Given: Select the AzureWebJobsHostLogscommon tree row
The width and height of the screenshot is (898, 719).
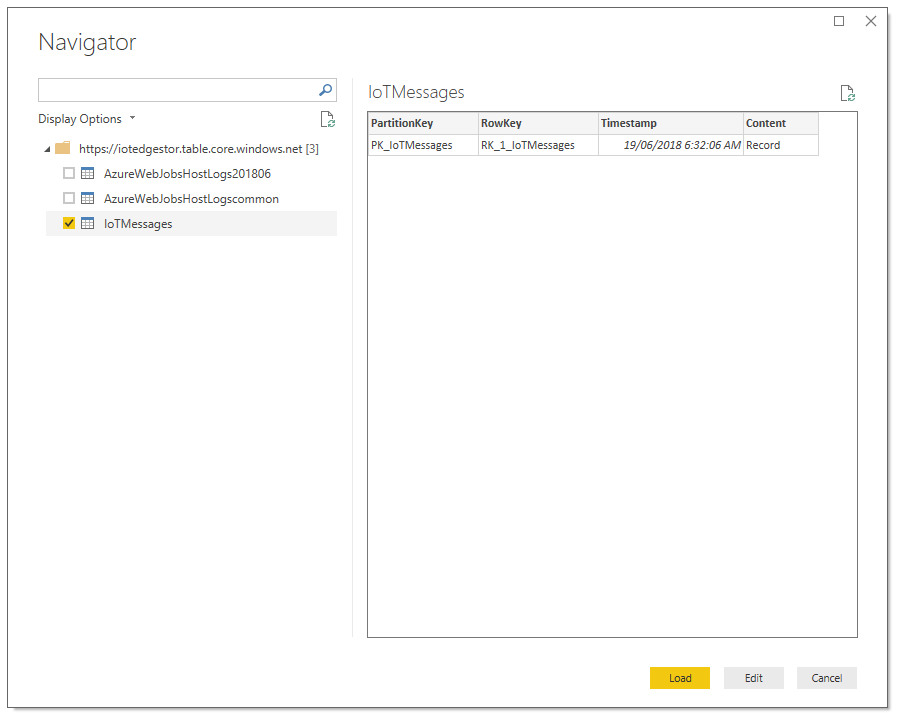Looking at the screenshot, I should point(191,199).
